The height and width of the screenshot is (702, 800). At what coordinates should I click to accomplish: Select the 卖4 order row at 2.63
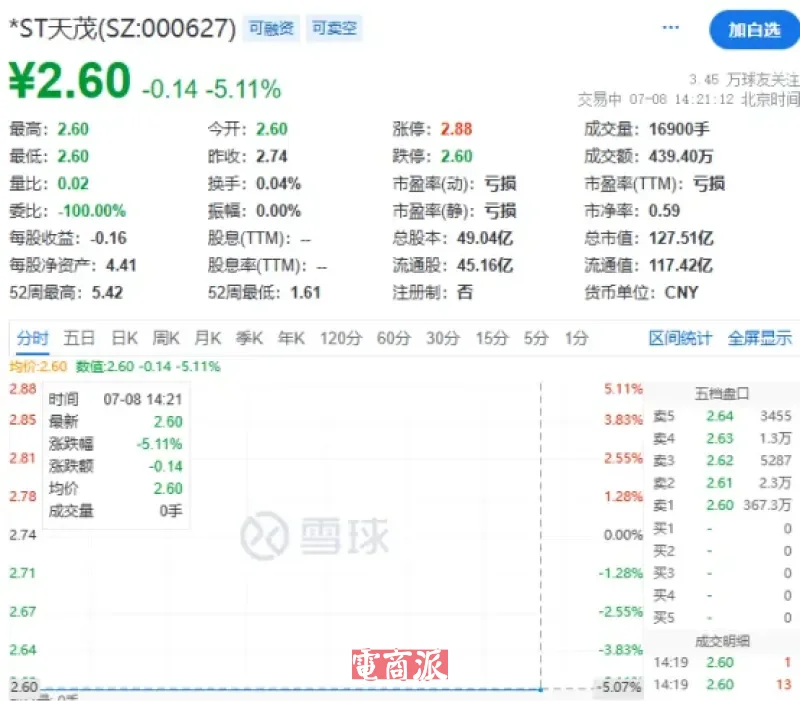[722, 438]
